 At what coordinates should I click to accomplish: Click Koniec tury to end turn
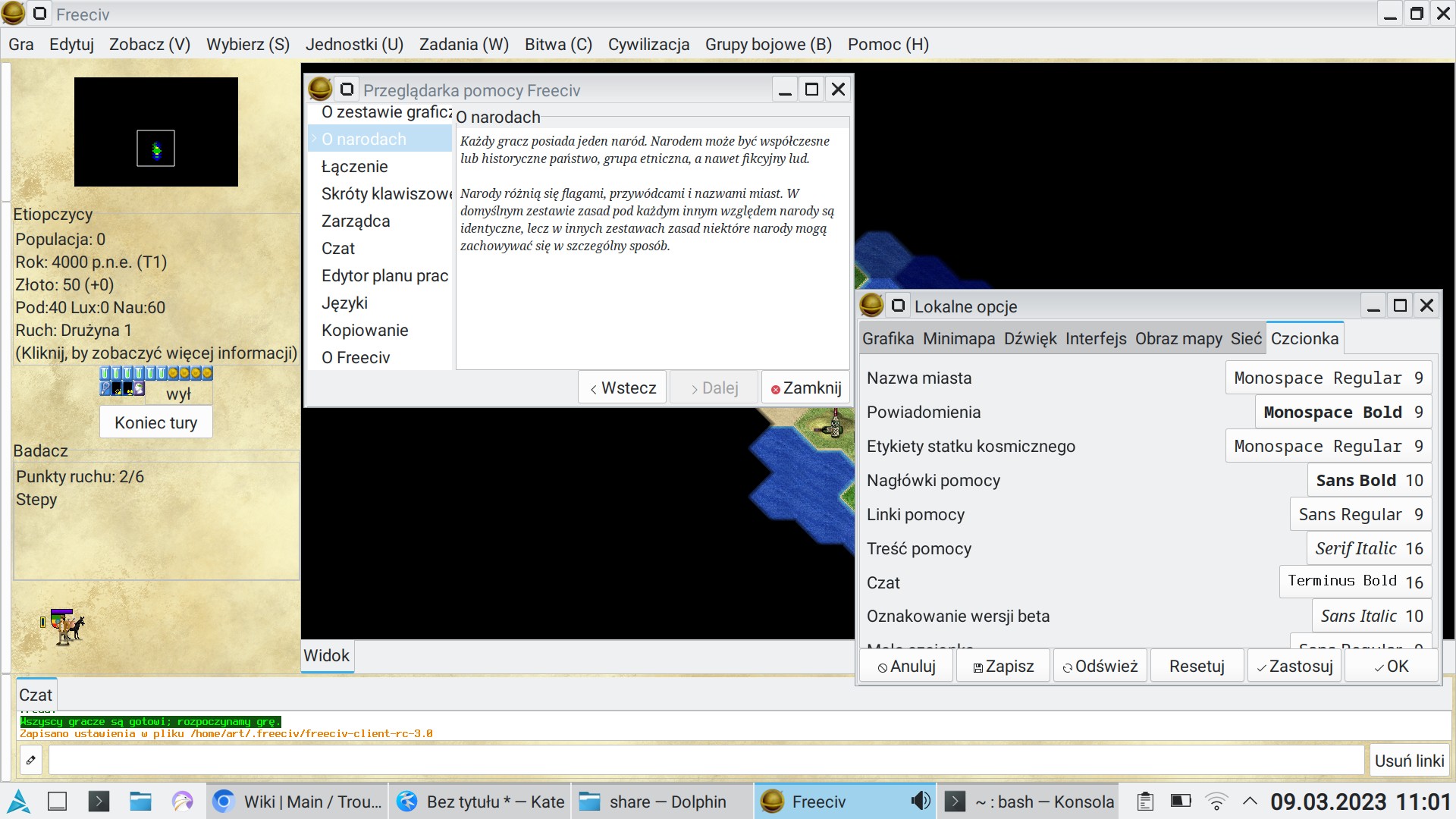point(156,422)
